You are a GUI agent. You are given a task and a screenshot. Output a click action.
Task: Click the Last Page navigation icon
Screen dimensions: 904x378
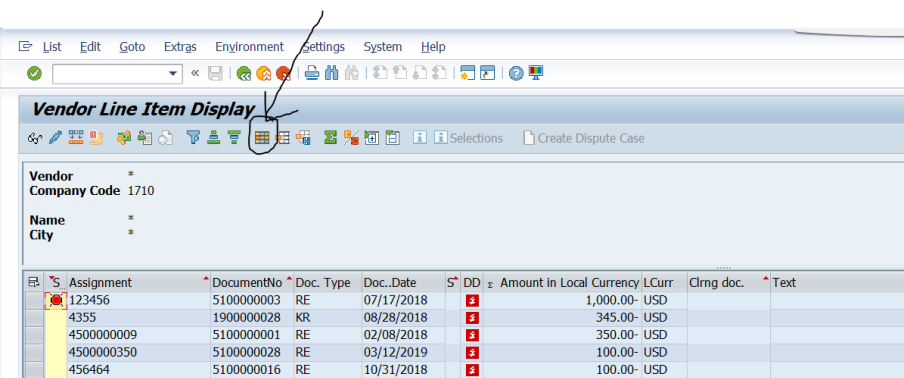click(x=439, y=73)
